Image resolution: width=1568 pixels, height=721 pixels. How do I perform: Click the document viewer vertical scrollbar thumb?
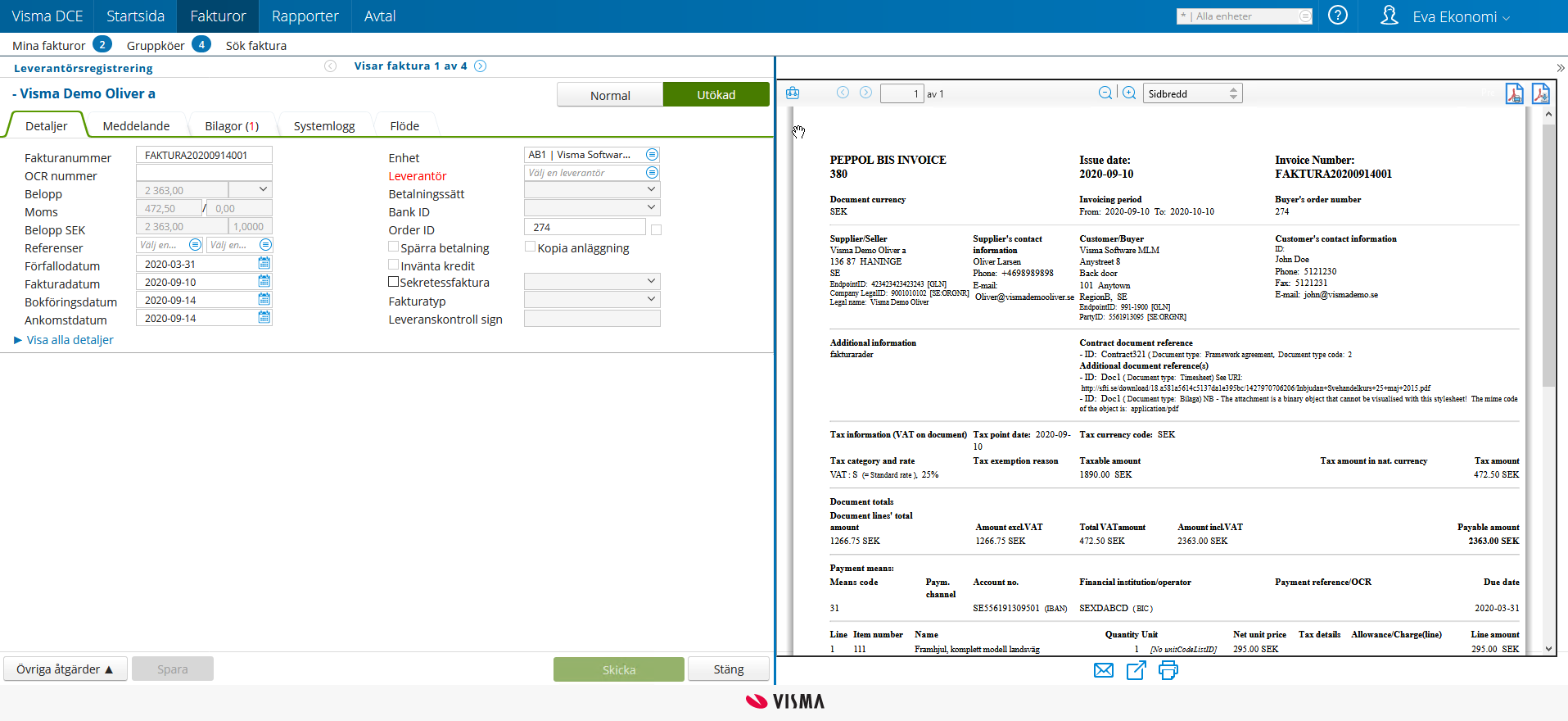click(x=1548, y=256)
